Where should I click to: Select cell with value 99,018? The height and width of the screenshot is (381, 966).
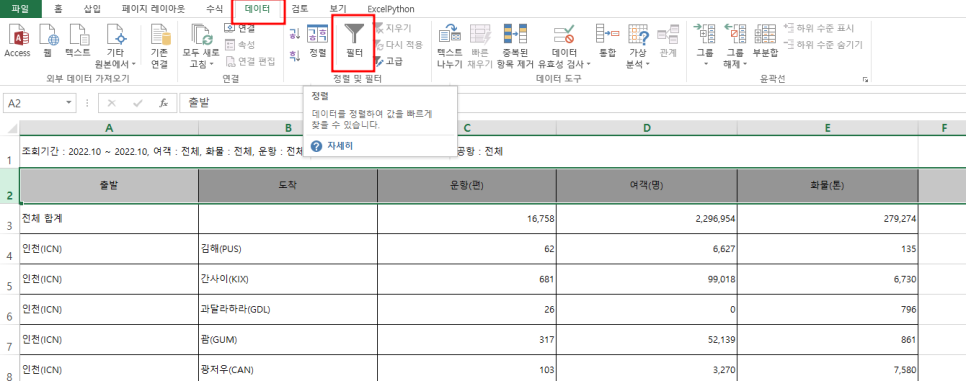coord(647,279)
